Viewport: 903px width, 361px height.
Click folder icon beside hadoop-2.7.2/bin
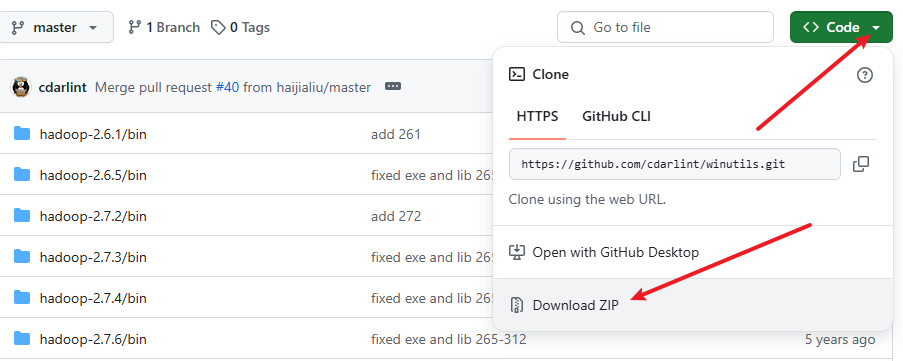pyautogui.click(x=22, y=215)
